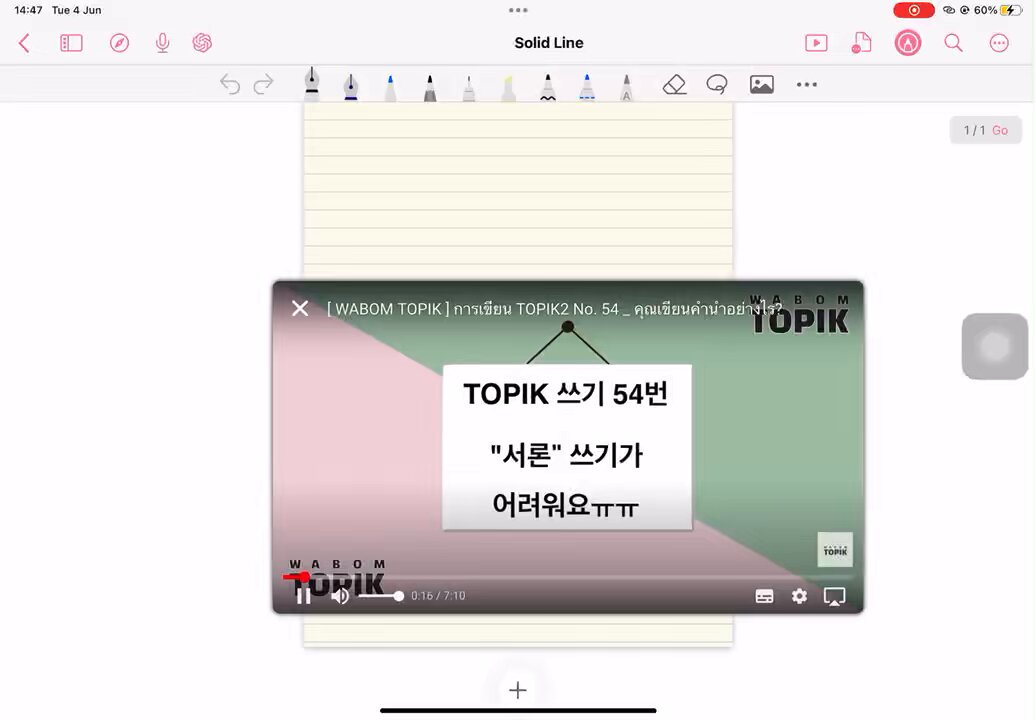1036x720 pixels.
Task: Select the dashed line pen tool
Action: [x=587, y=87]
